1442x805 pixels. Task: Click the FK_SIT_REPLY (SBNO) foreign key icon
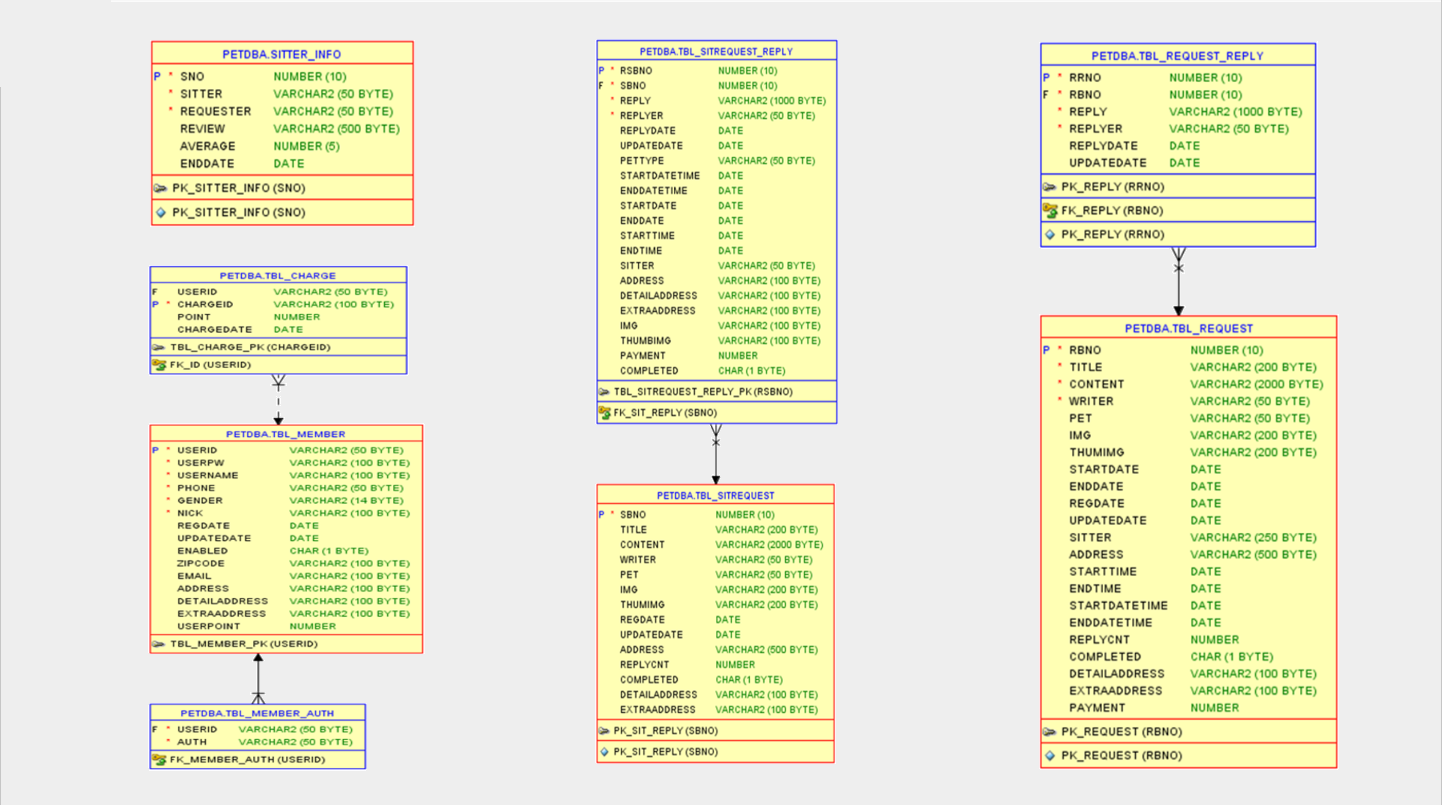pos(604,412)
